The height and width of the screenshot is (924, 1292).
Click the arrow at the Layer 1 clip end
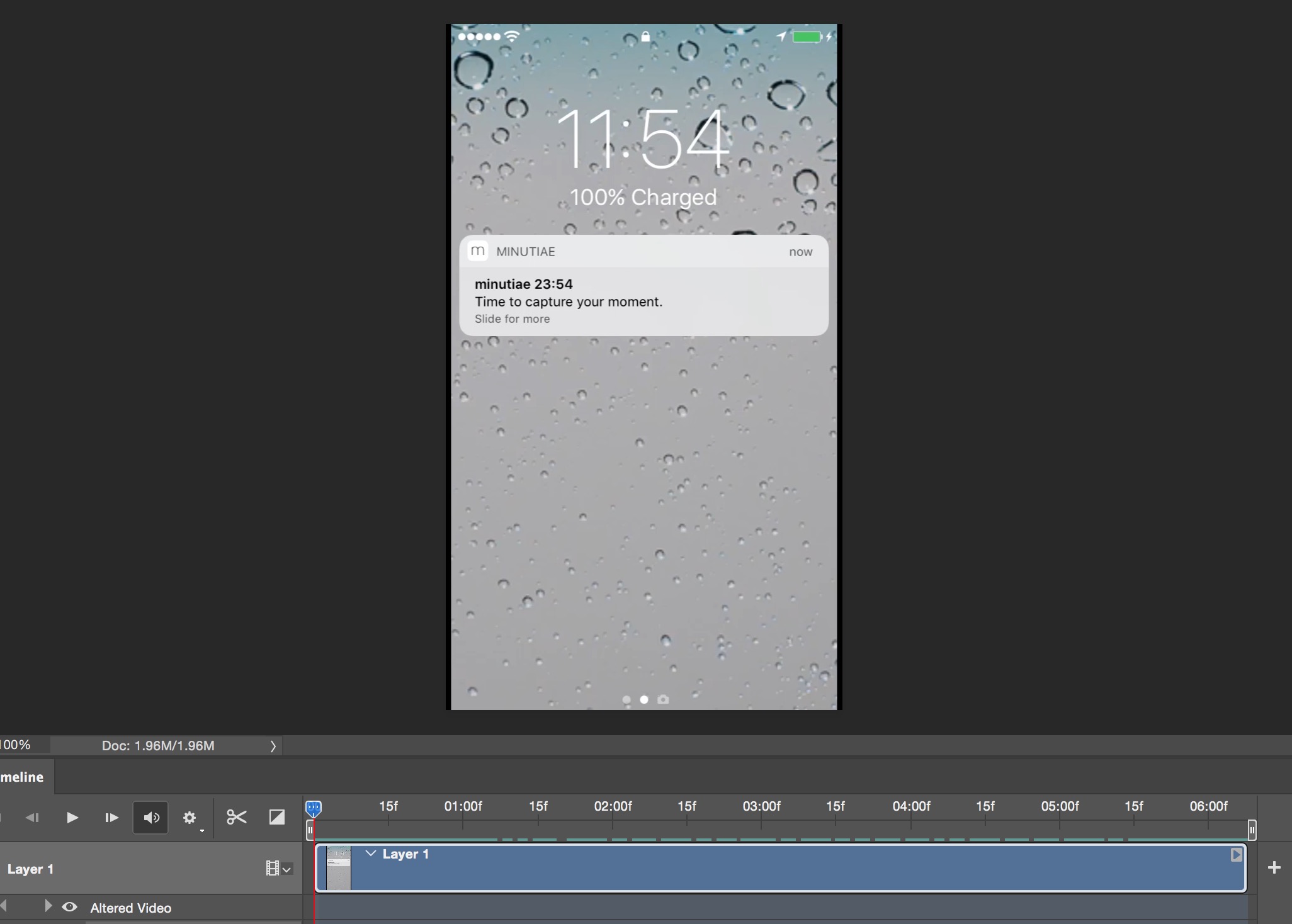(x=1237, y=854)
